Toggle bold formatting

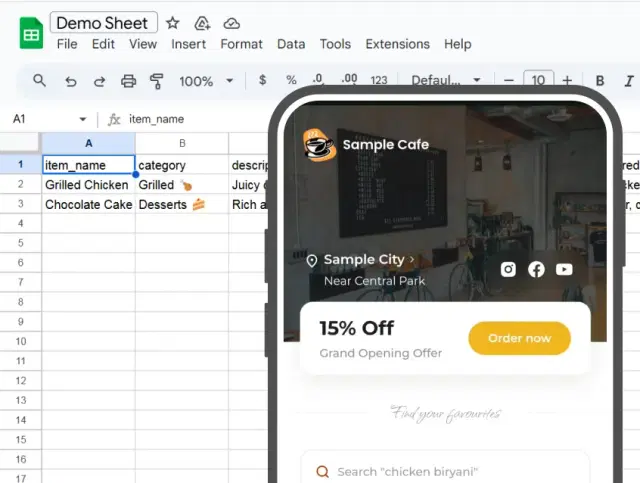[x=600, y=81]
